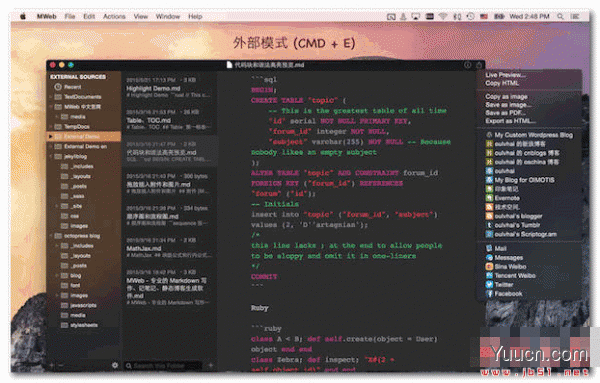Expand the _site folder arrow
Viewport: 600px width, 383px height.
(57, 206)
